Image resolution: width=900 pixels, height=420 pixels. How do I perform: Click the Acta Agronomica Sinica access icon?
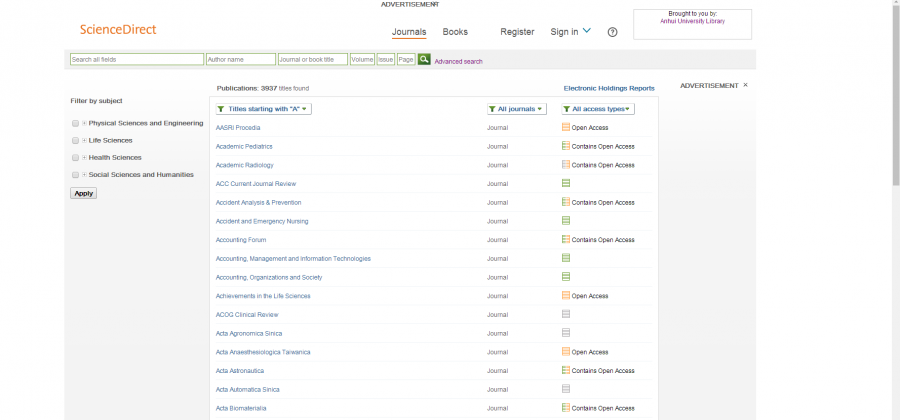point(566,333)
